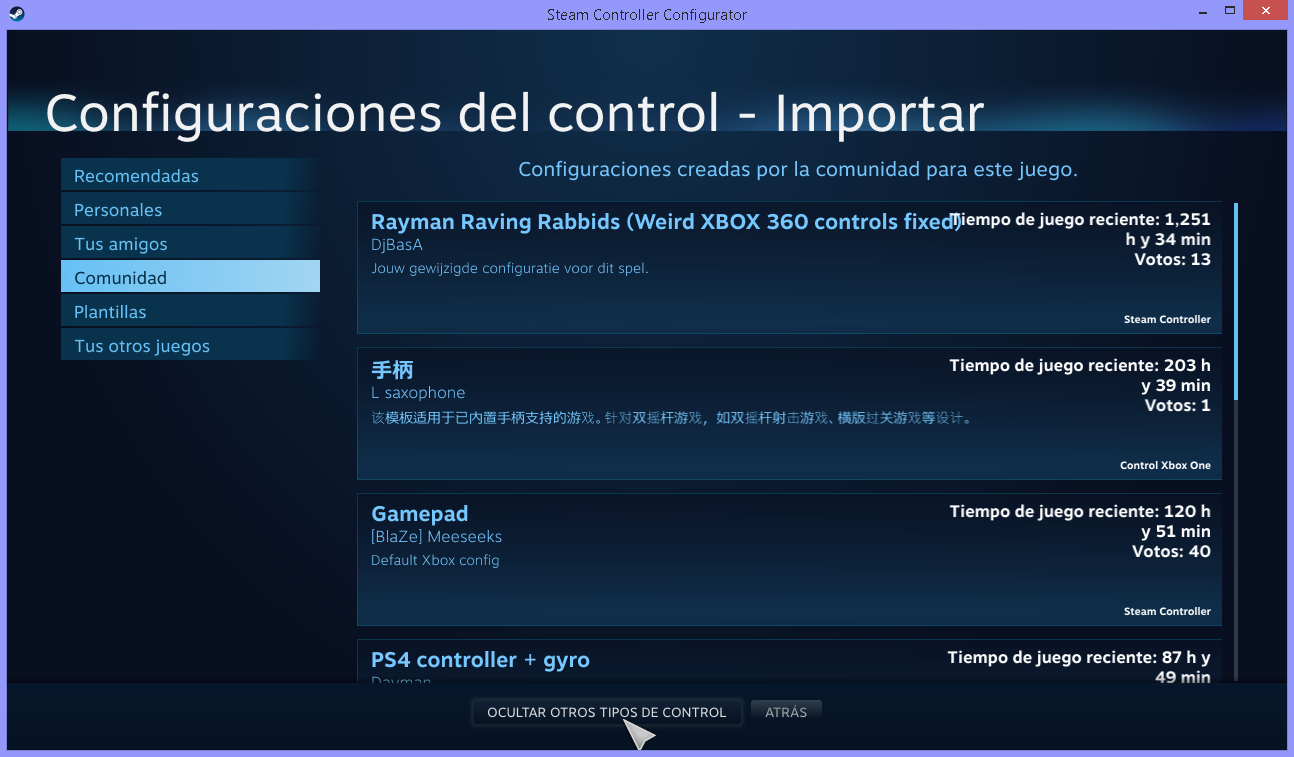Go back with the Atrás button
The width and height of the screenshot is (1294, 757).
[x=786, y=712]
